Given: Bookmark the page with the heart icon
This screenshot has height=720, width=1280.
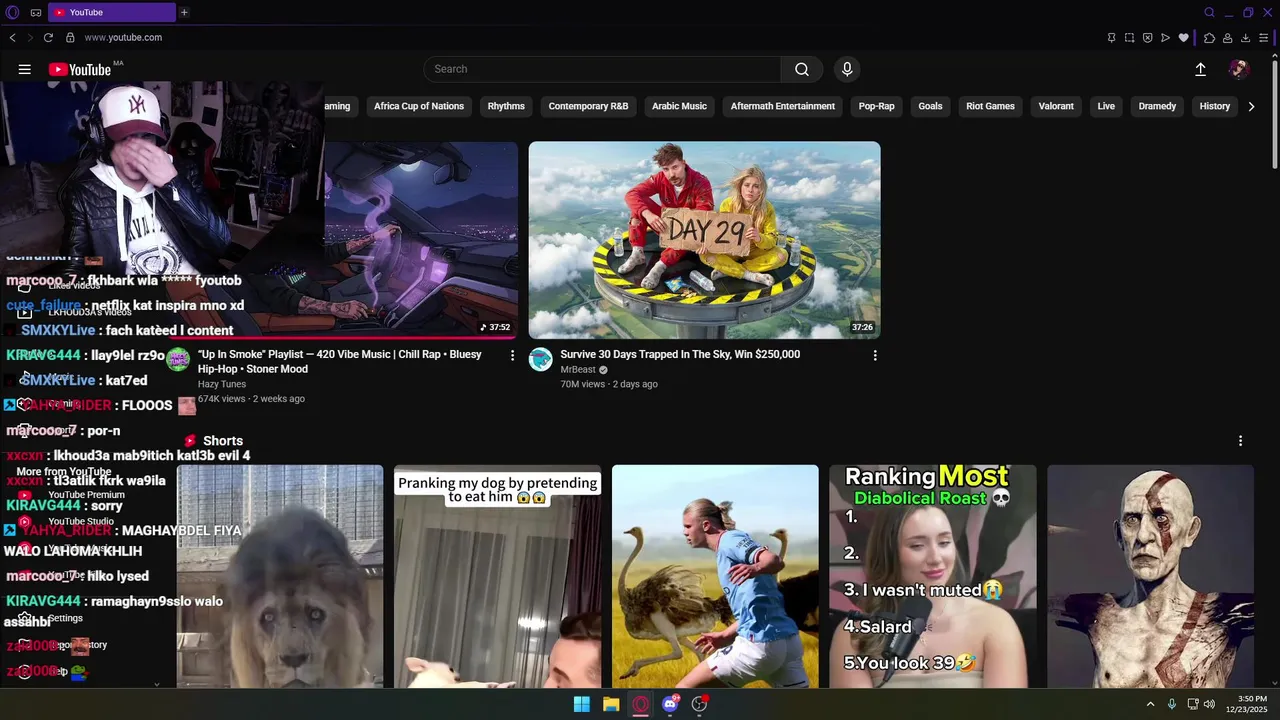Looking at the screenshot, I should pos(1183,38).
